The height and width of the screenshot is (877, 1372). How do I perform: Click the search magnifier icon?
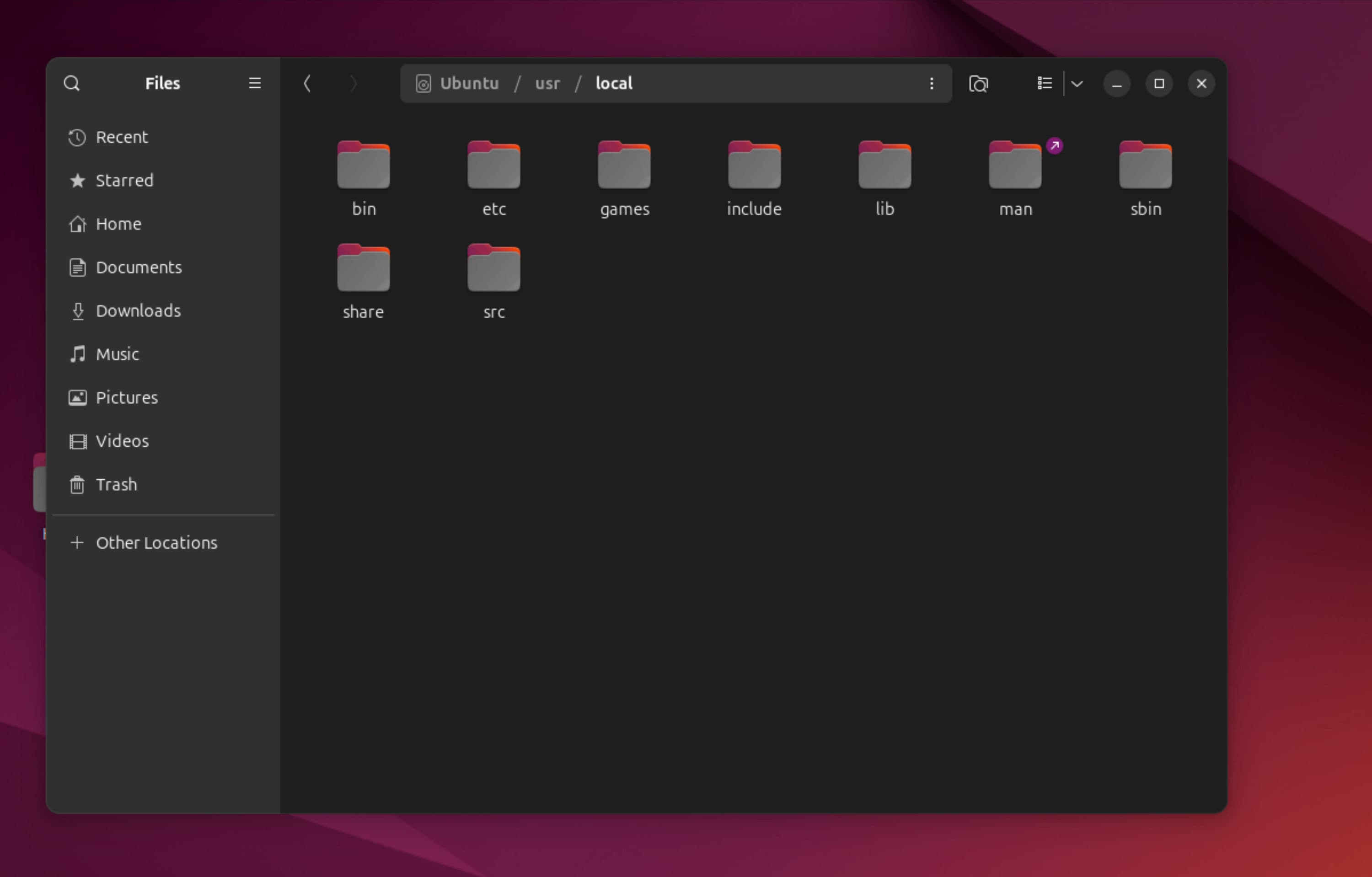coord(72,84)
